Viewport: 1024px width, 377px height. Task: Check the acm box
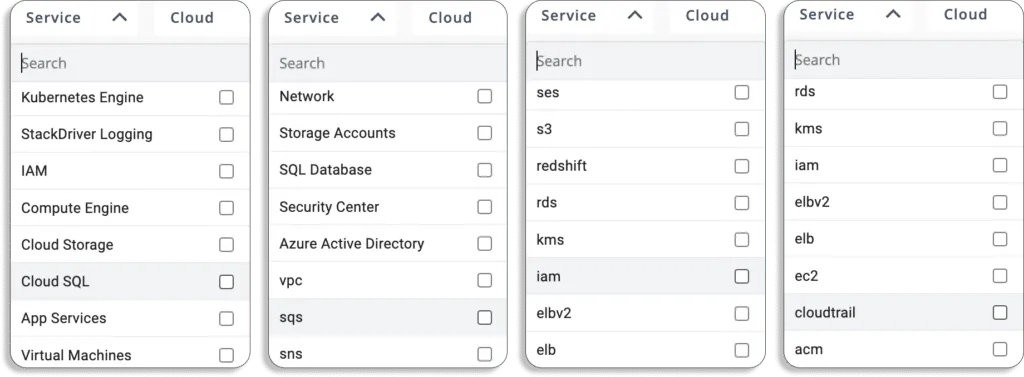click(x=1000, y=349)
